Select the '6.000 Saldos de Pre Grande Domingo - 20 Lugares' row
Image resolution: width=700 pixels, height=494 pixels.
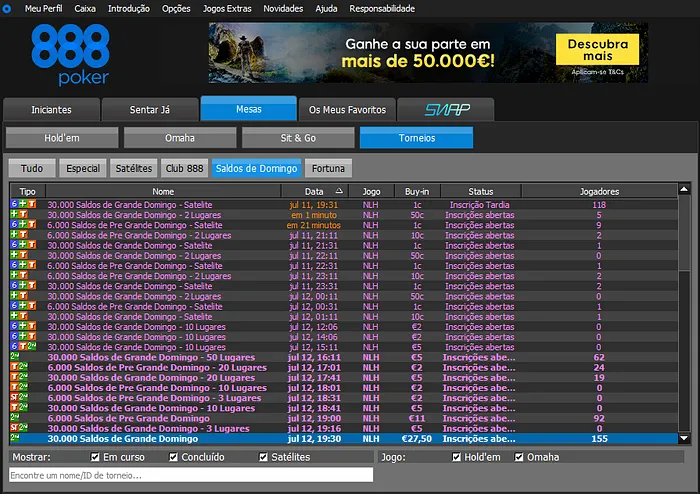tap(344, 367)
